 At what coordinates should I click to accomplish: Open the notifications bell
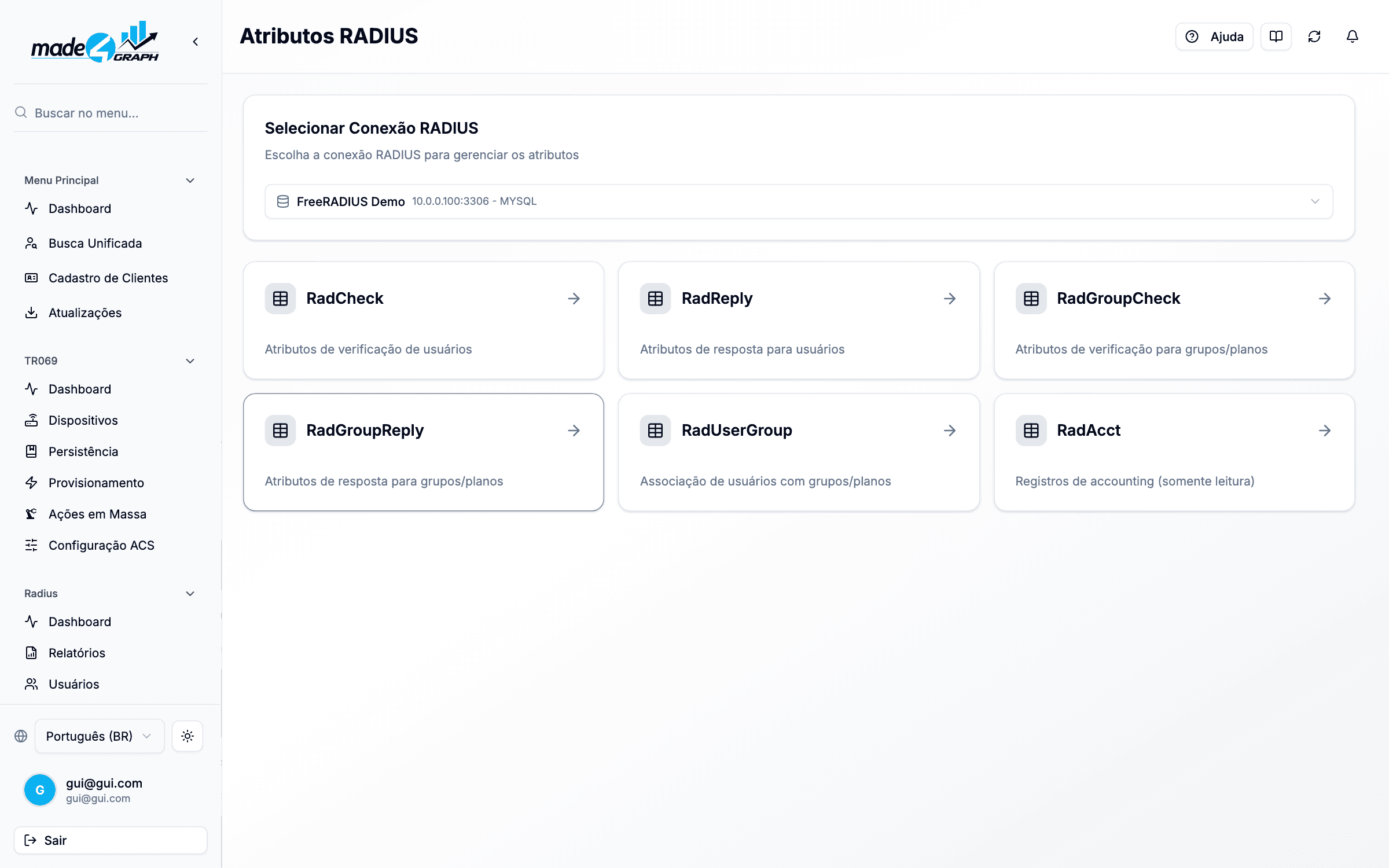tap(1352, 36)
